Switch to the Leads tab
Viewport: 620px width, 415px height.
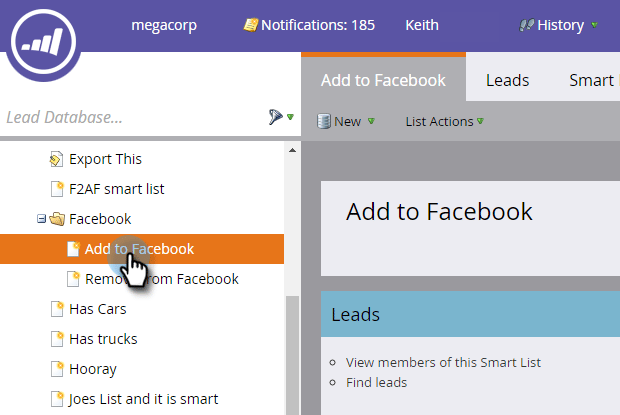(507, 80)
